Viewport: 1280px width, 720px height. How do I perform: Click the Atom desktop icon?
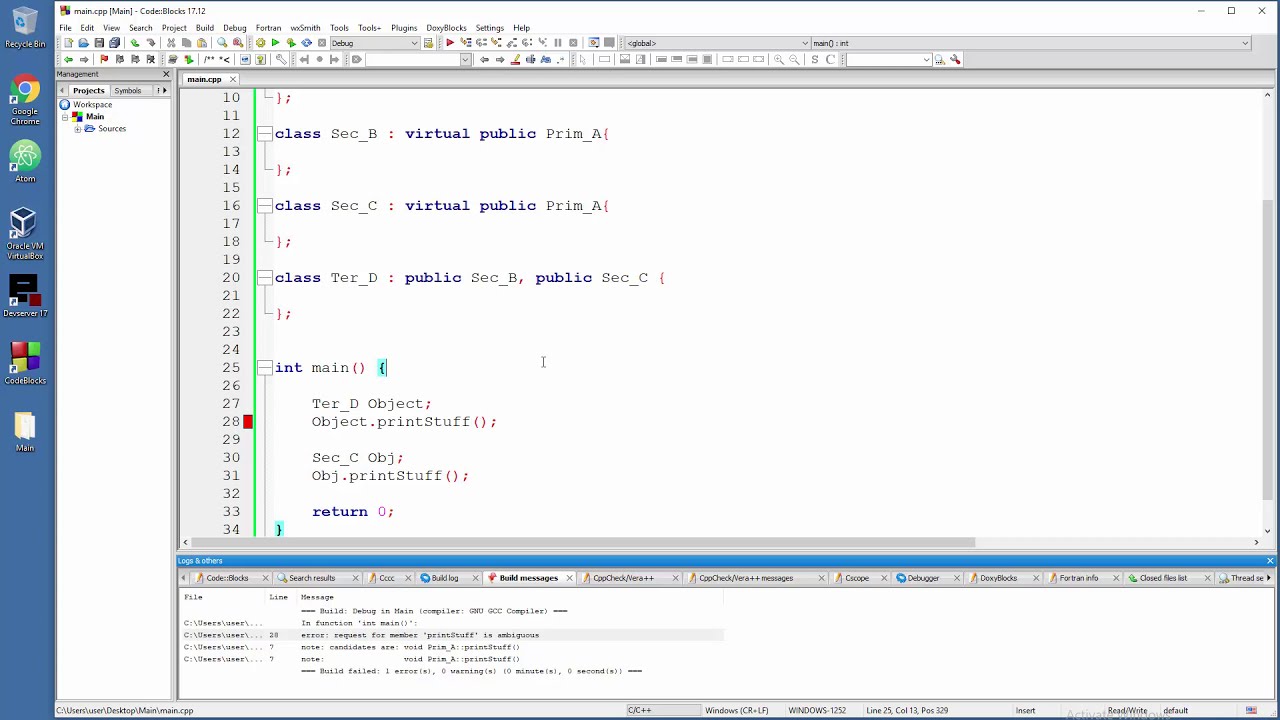(x=25, y=163)
